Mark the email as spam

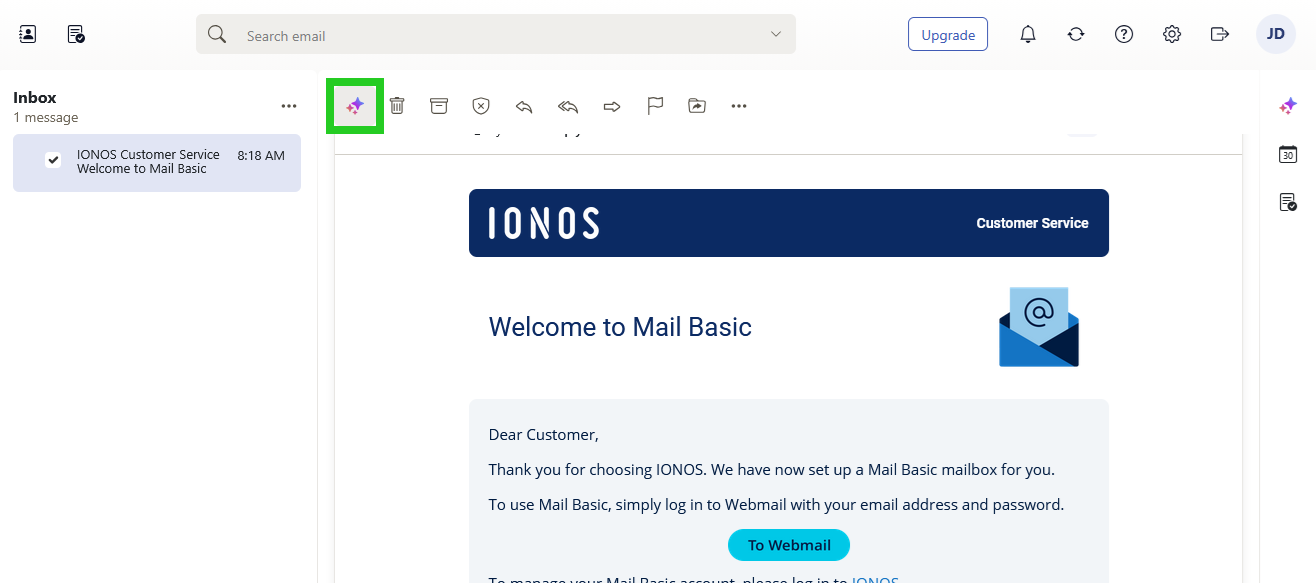point(480,105)
